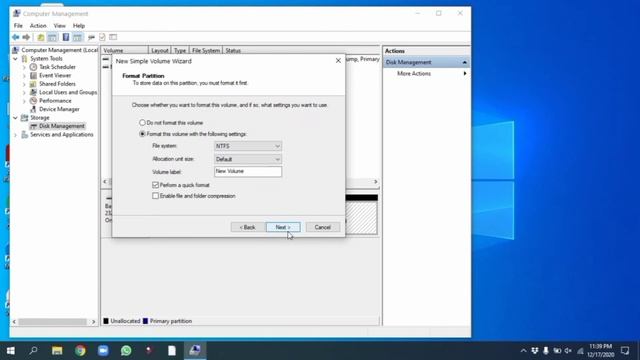Click the microphone tray icon

[x=546, y=351]
